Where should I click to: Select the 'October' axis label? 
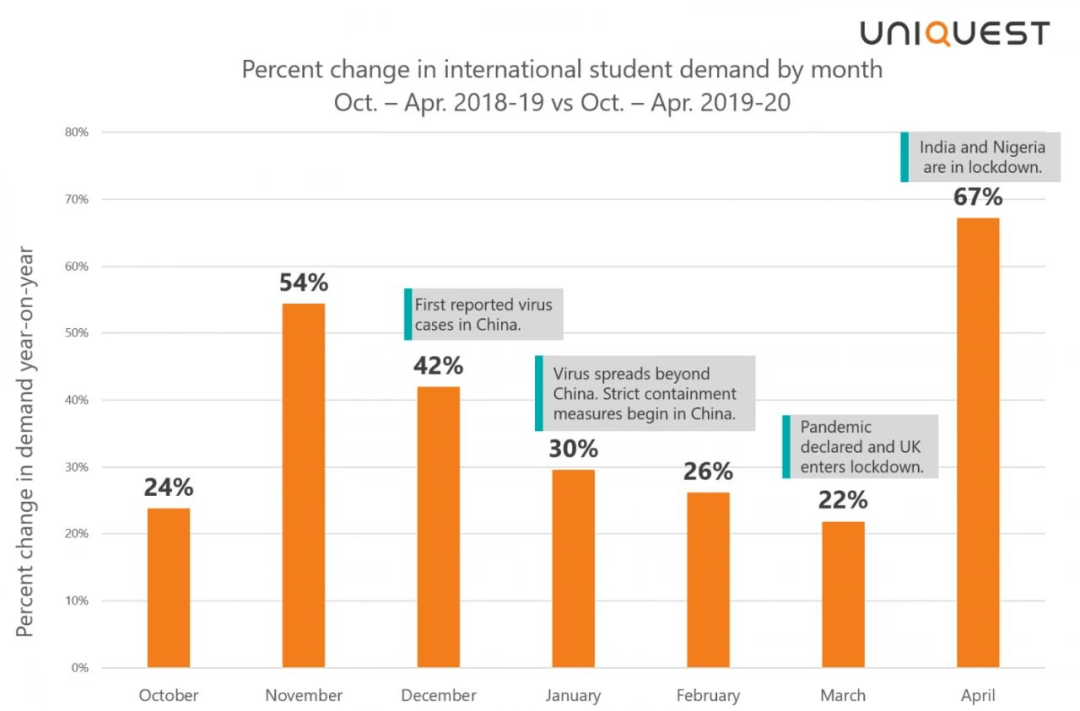pyautogui.click(x=168, y=695)
